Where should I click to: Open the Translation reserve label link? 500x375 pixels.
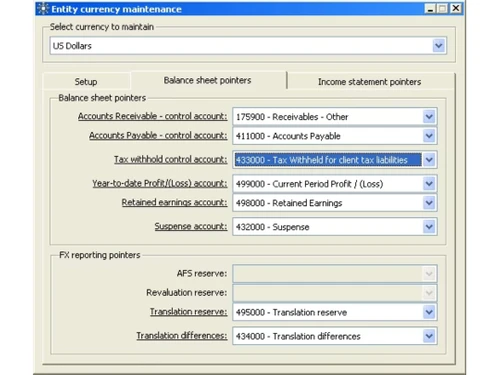188,312
